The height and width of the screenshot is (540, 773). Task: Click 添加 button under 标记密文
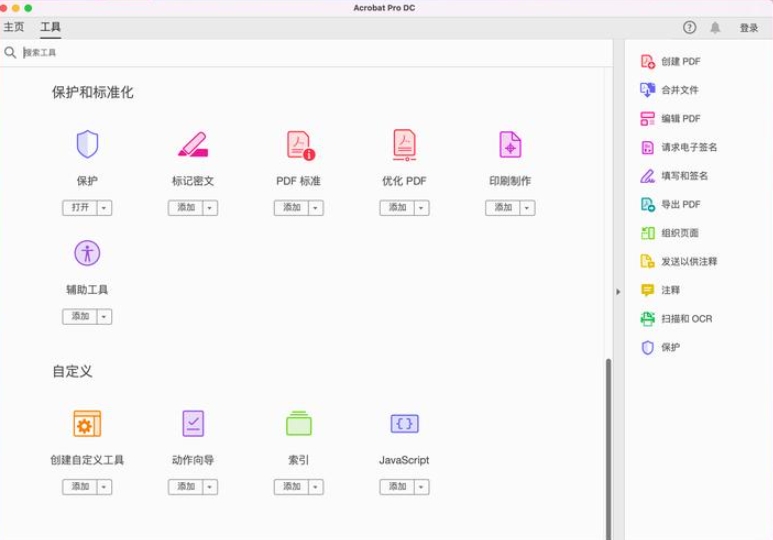coord(186,208)
